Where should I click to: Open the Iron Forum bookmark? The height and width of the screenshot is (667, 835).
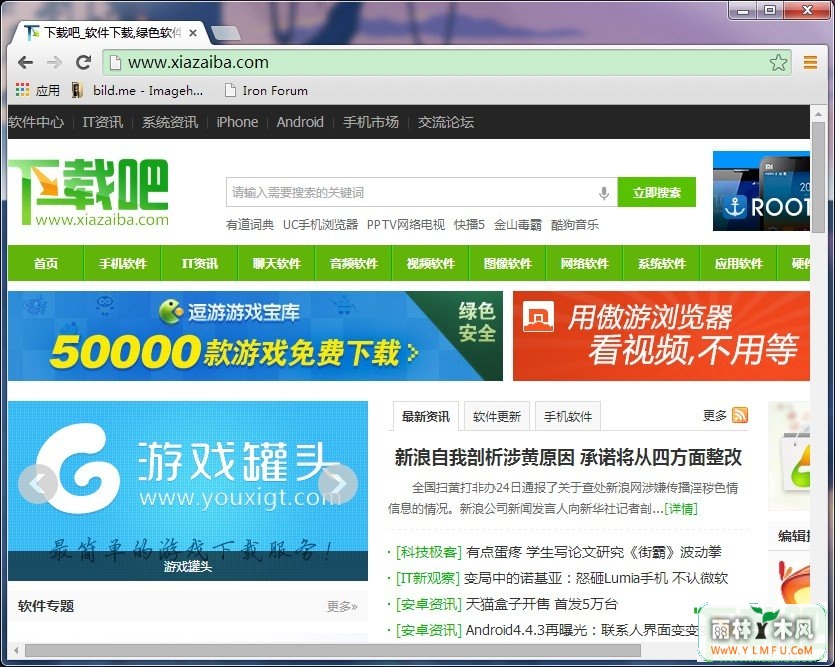pos(266,90)
